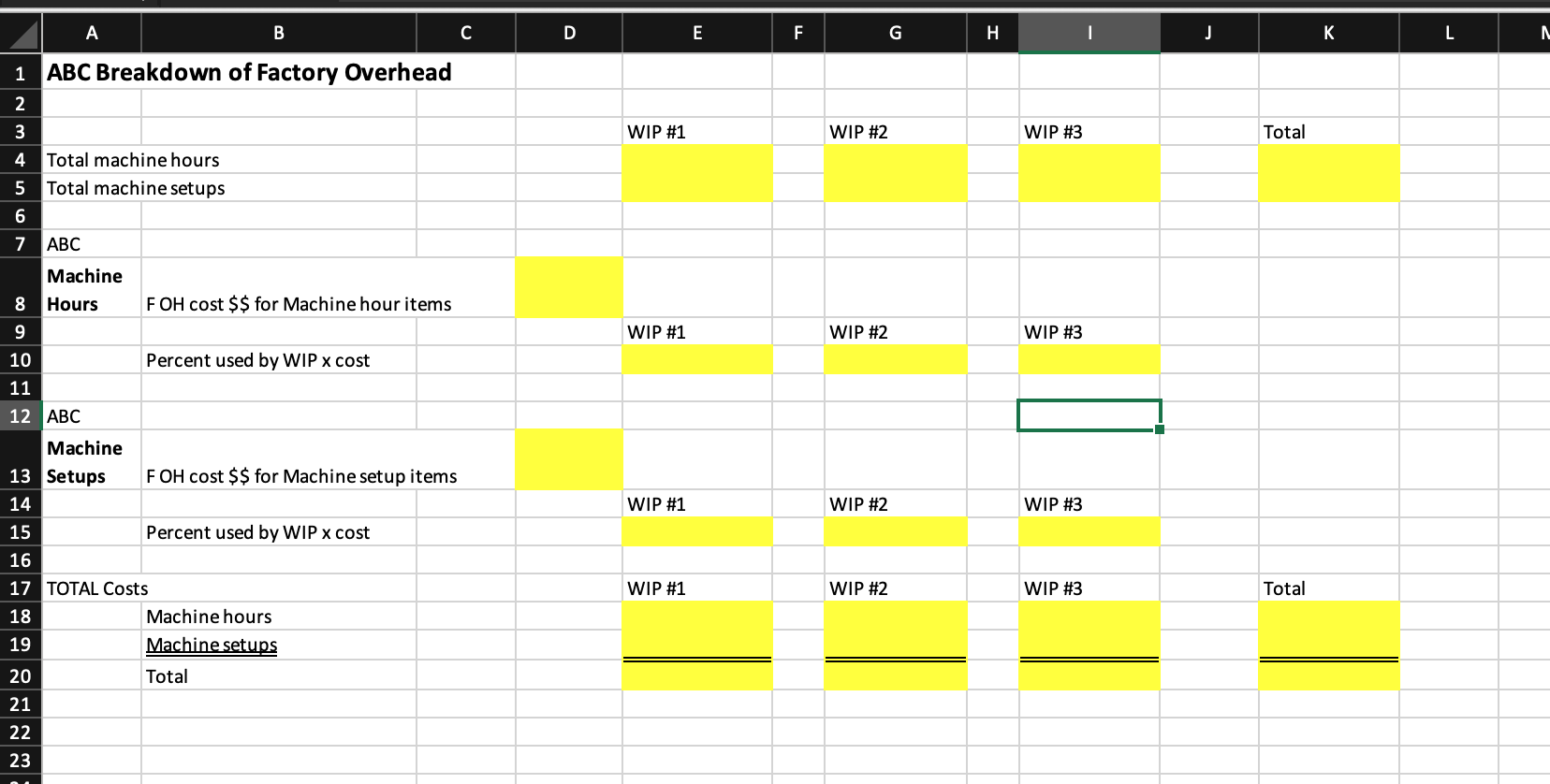The image size is (1550, 784).
Task: Click the fill handle of the active cell
Action: [x=1159, y=428]
